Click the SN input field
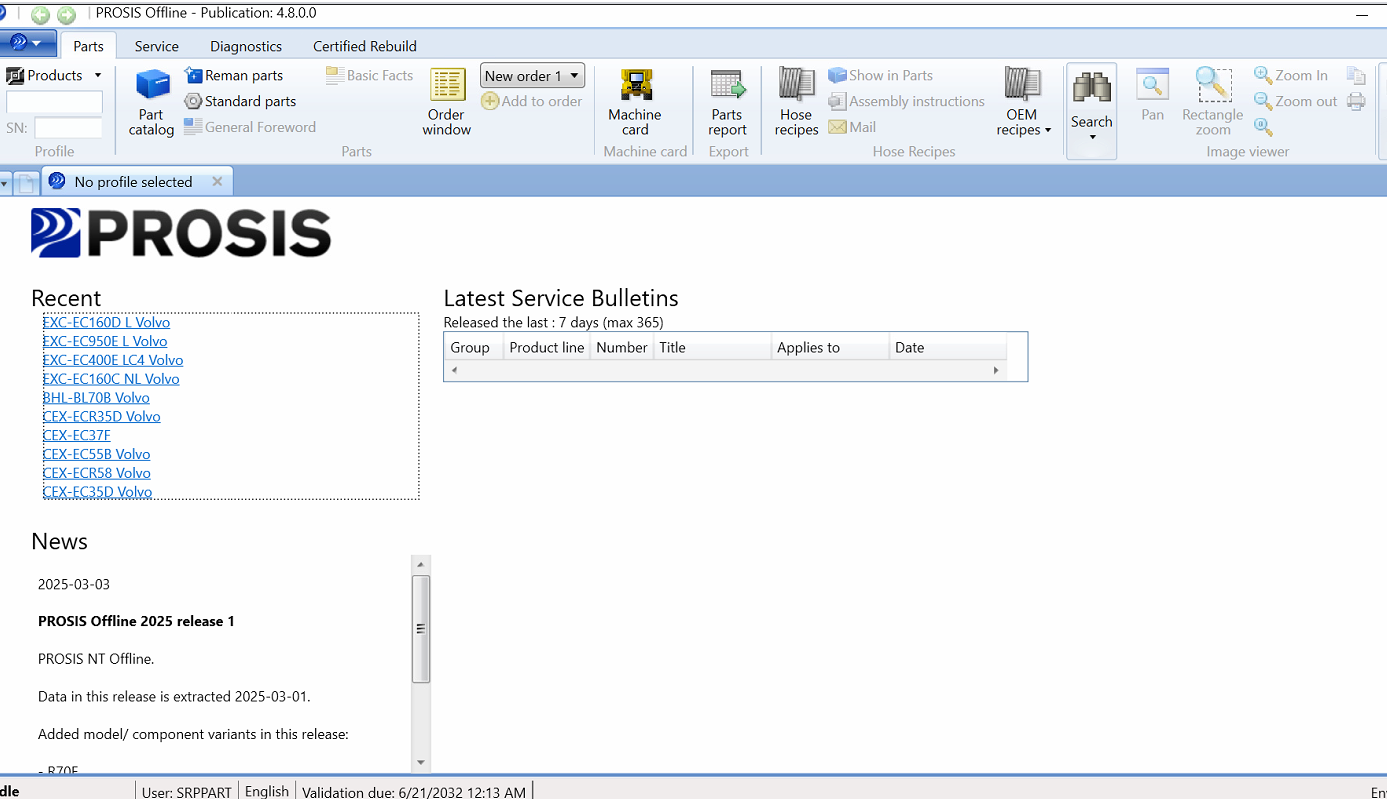Viewport: 1387px width, 799px height. [x=68, y=128]
